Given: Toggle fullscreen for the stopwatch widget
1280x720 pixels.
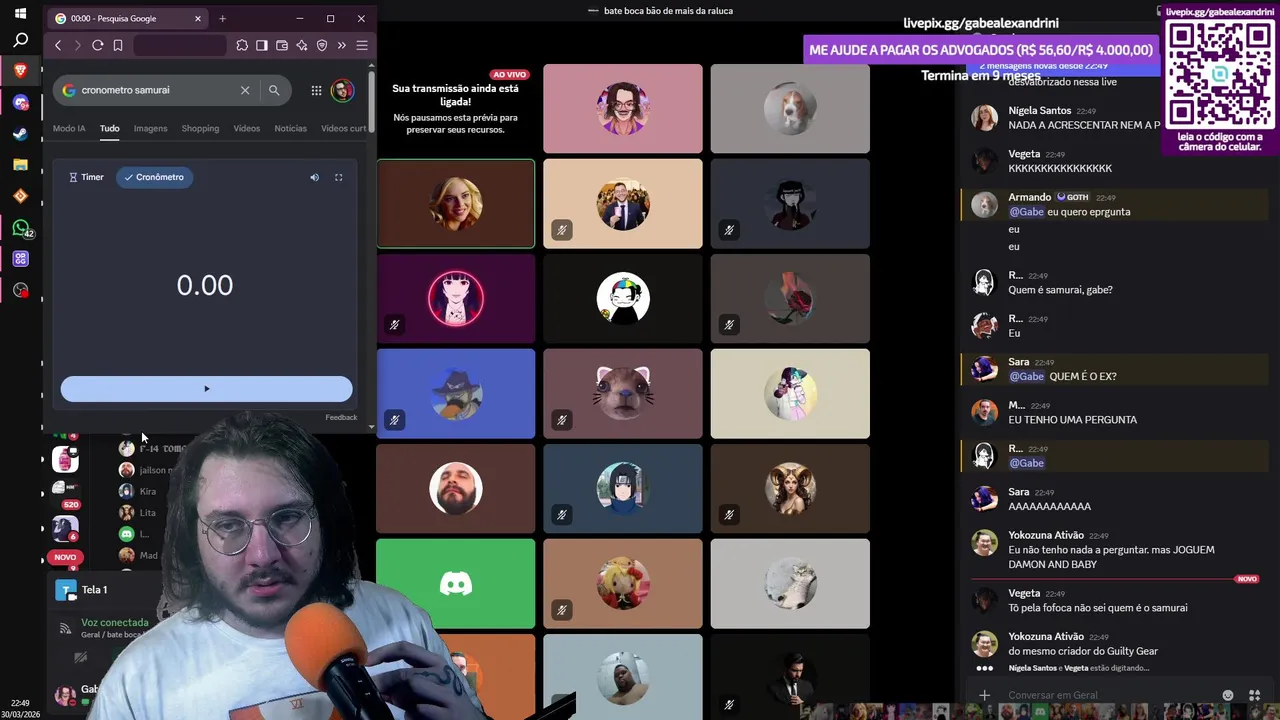Looking at the screenshot, I should point(338,177).
